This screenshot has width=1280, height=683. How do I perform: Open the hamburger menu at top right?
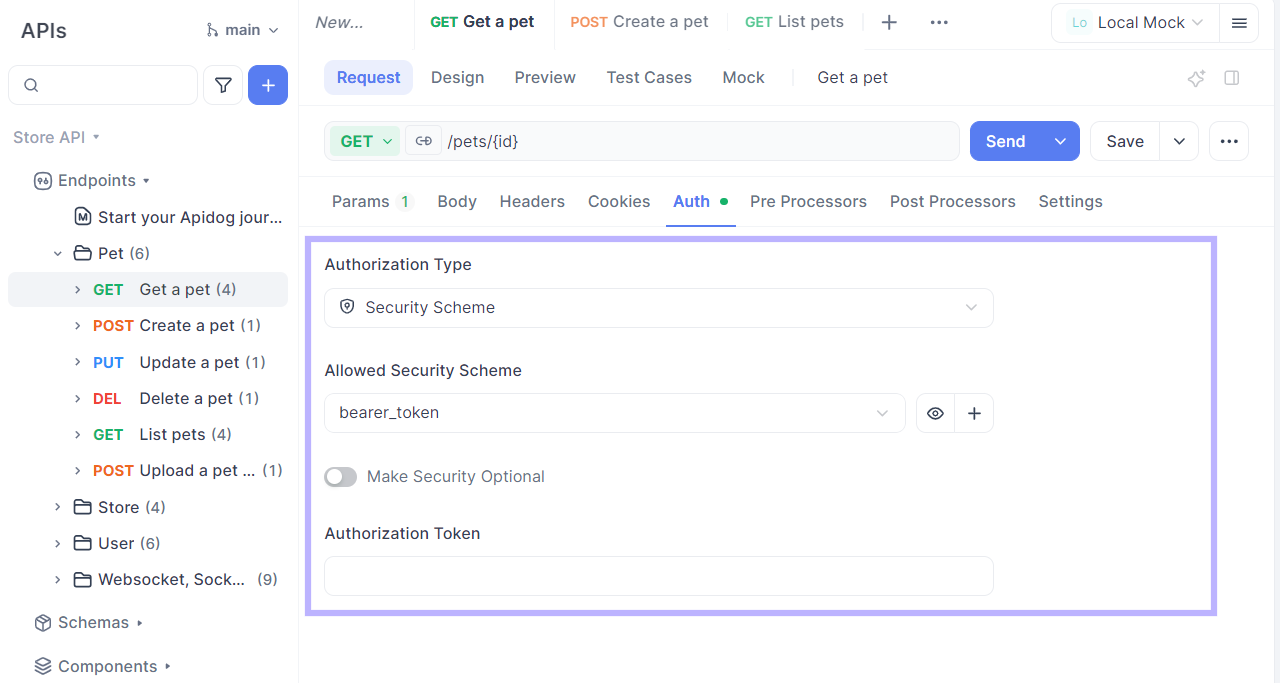[x=1239, y=23]
